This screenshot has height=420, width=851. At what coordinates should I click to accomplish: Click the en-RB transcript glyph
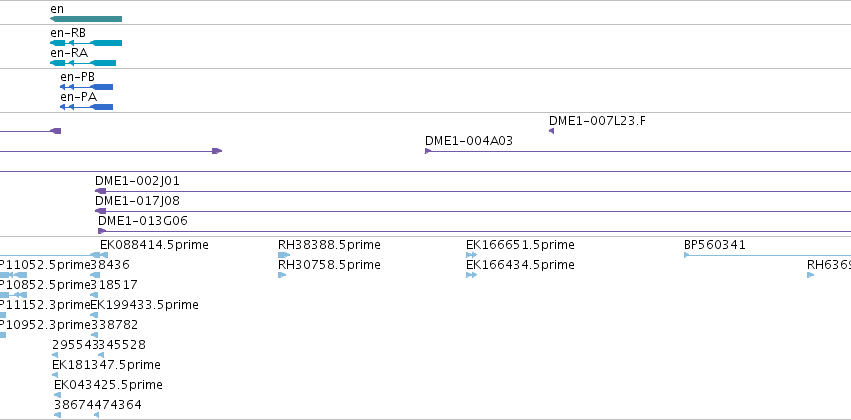point(86,43)
